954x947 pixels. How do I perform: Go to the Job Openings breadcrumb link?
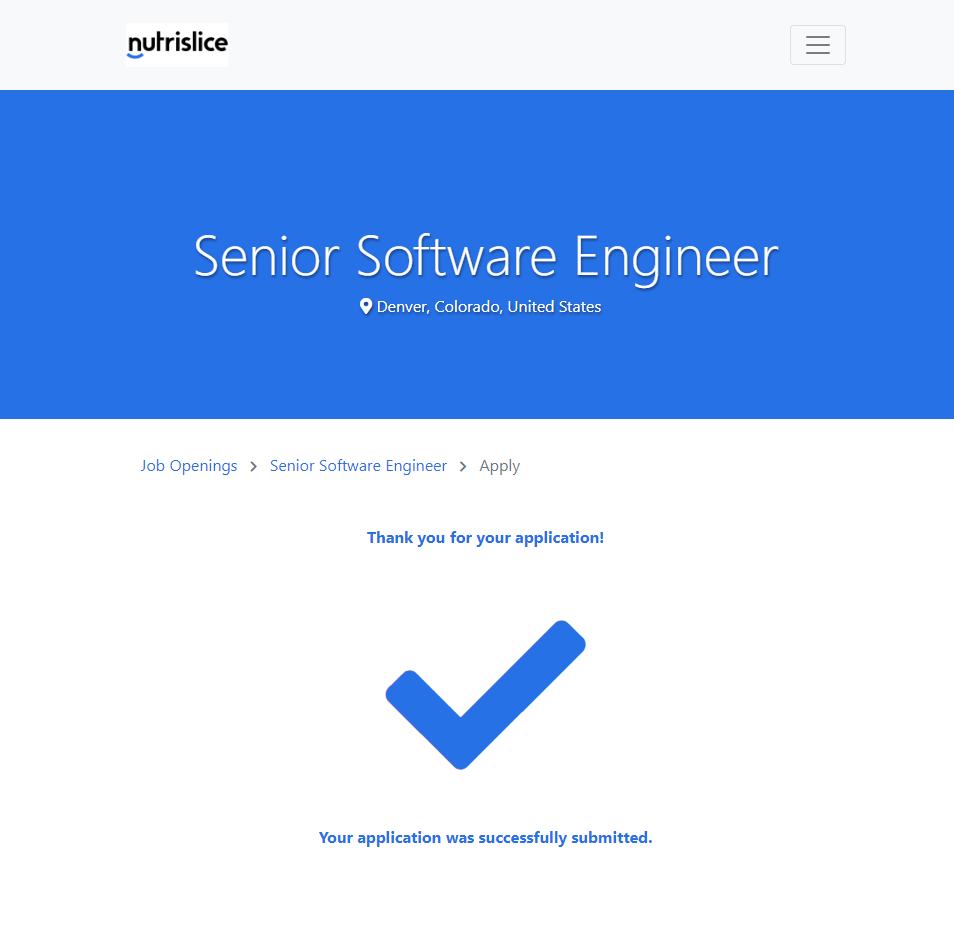(x=189, y=466)
